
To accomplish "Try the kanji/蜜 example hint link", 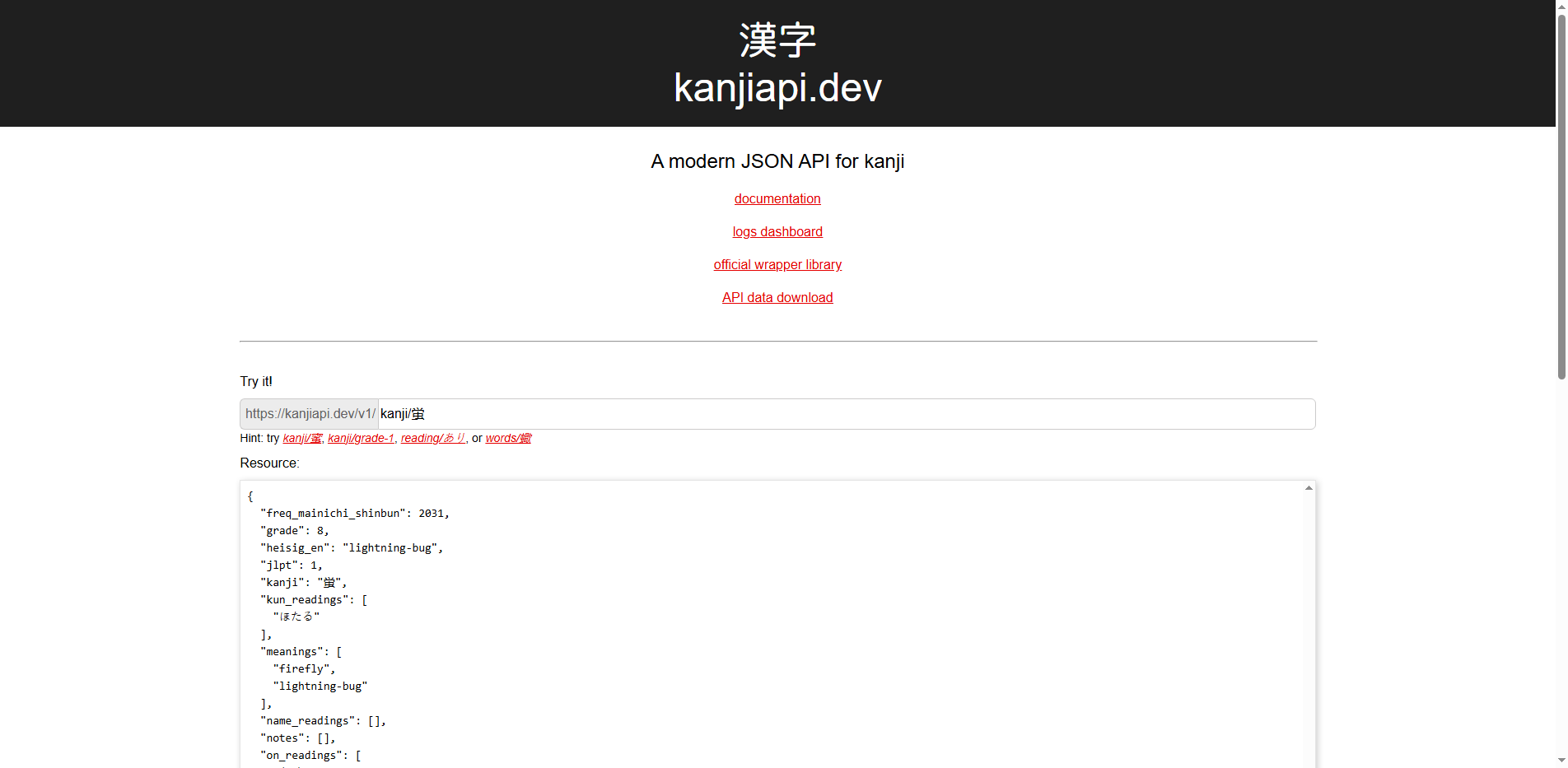I will (x=301, y=438).
